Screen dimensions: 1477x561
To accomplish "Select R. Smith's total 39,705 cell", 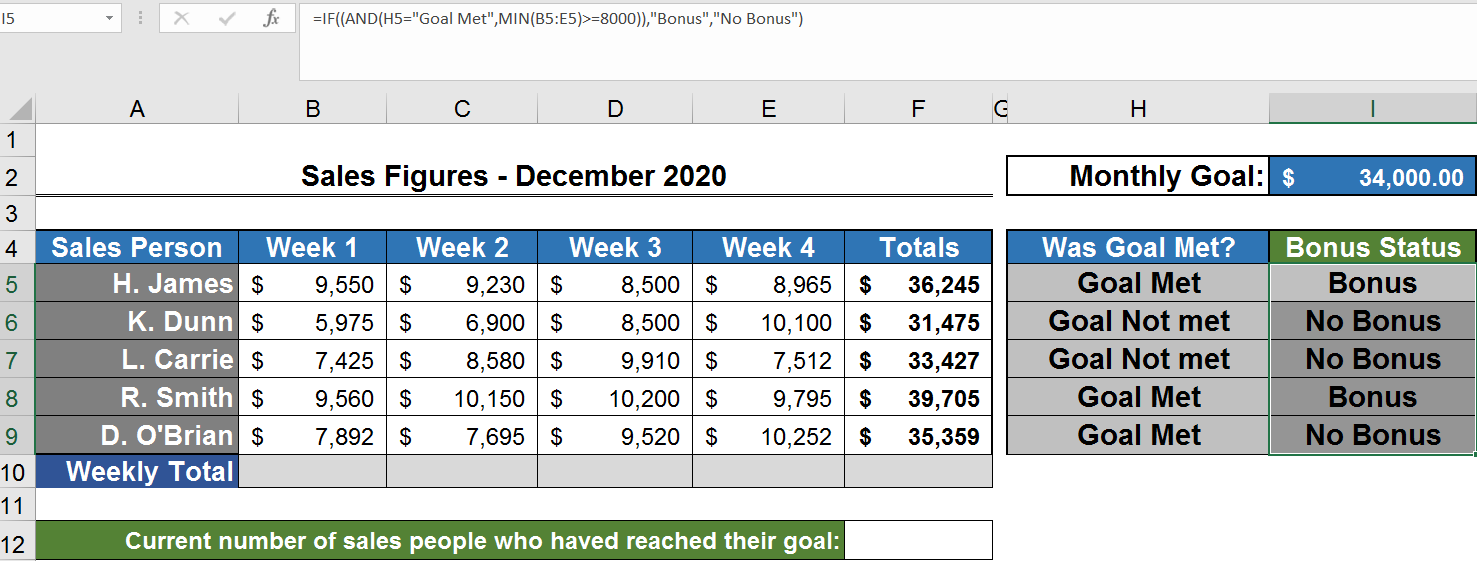I will tap(918, 398).
